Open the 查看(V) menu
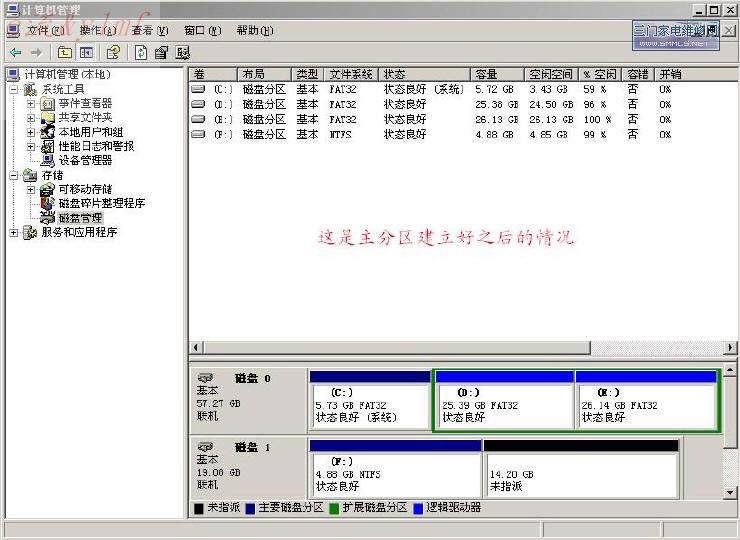740x540 pixels. click(149, 31)
